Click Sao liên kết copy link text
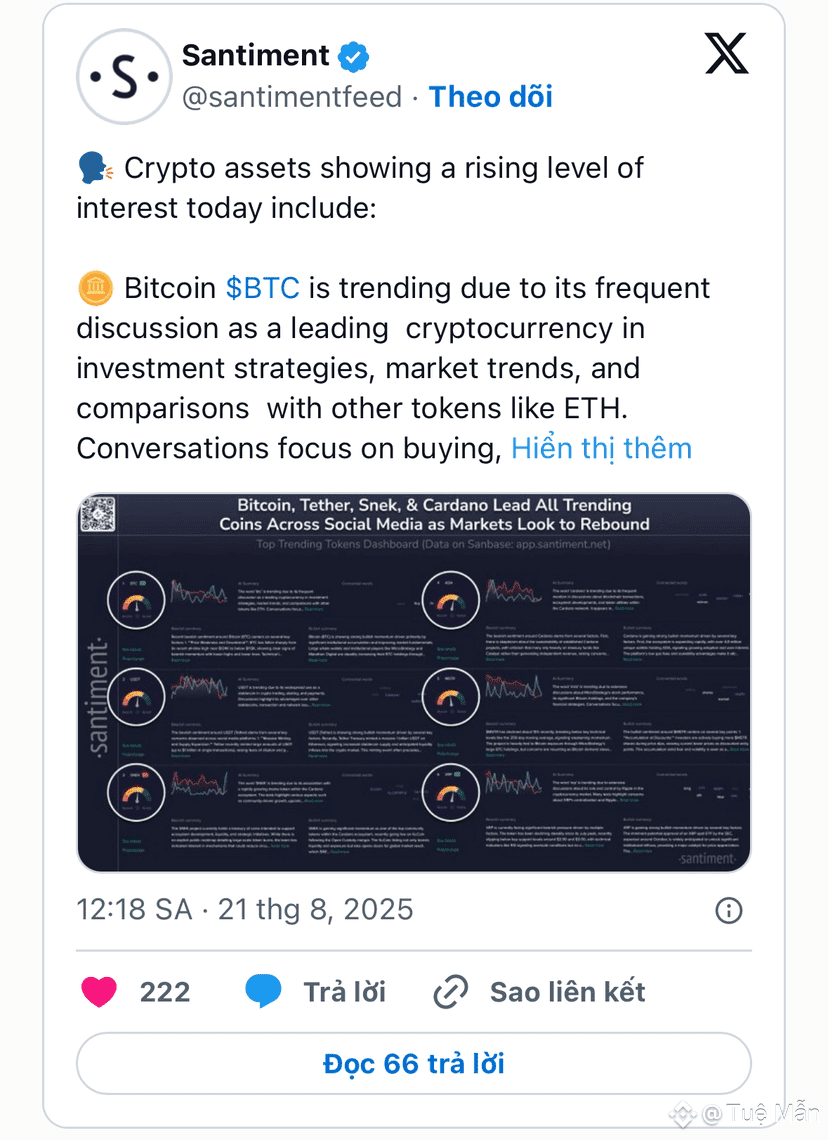This screenshot has height=1140, width=828. coord(568,992)
